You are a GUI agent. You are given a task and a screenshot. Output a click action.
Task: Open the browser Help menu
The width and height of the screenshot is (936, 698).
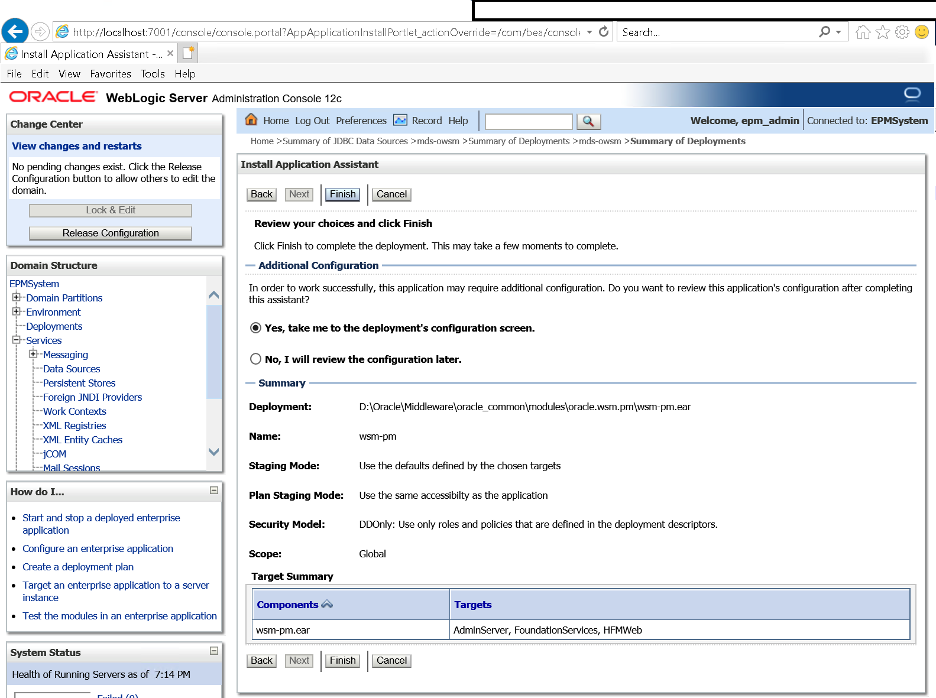point(184,74)
